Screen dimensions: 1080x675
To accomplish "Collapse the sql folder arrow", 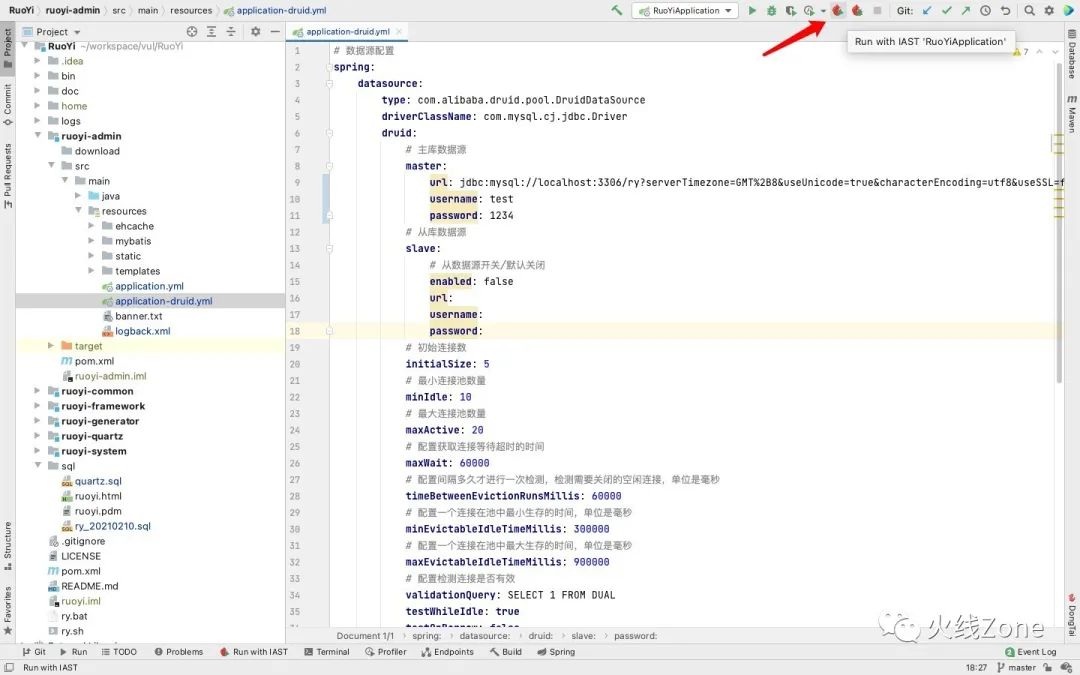I will pyautogui.click(x=38, y=466).
